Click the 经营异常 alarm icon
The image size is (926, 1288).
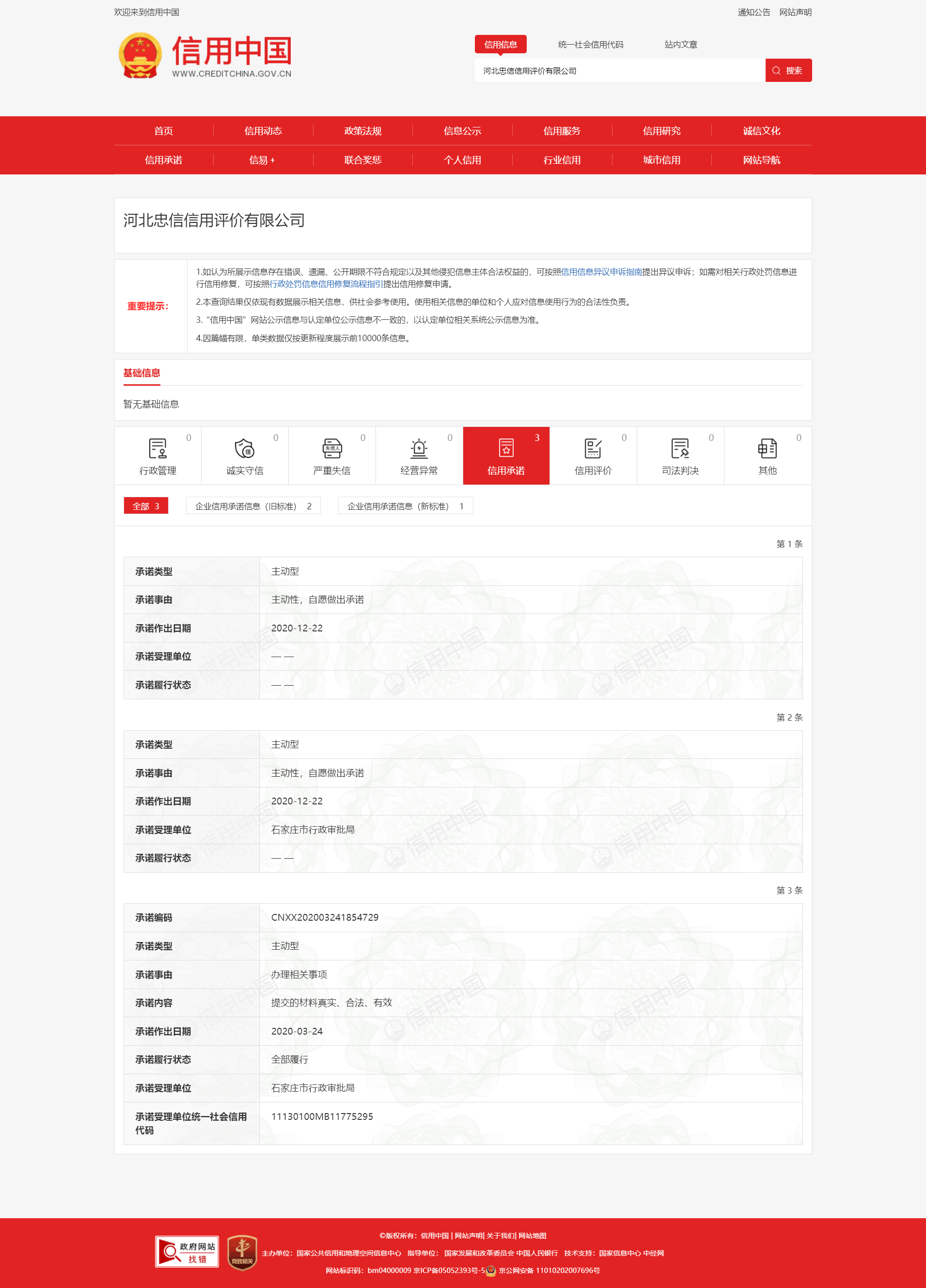pyautogui.click(x=419, y=448)
